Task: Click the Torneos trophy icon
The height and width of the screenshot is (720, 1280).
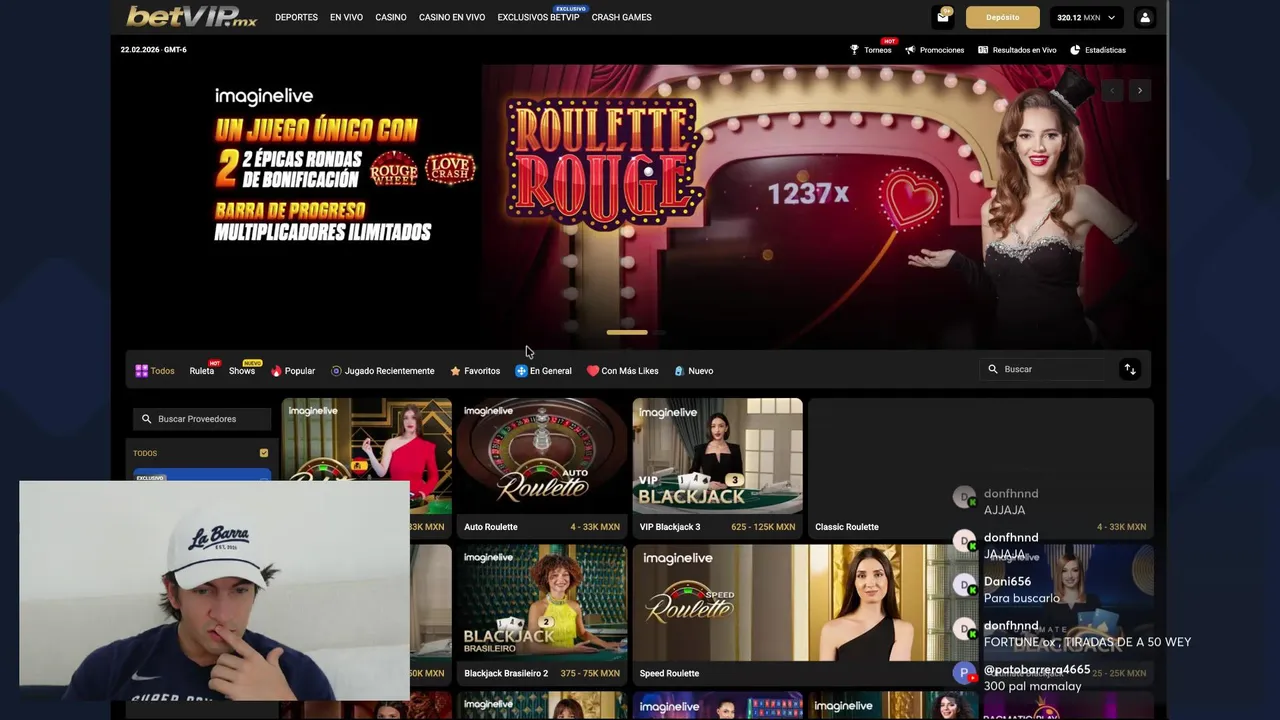Action: tap(854, 50)
